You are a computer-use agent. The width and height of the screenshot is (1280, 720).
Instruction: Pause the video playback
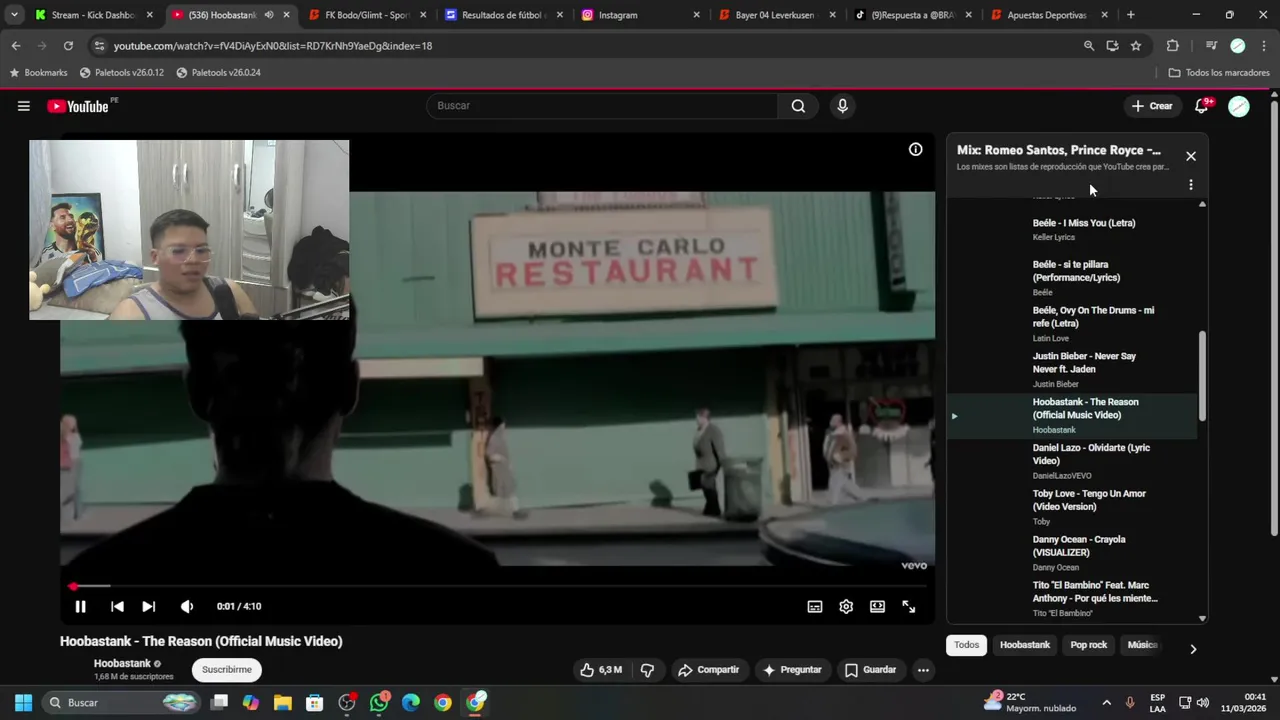click(x=80, y=606)
